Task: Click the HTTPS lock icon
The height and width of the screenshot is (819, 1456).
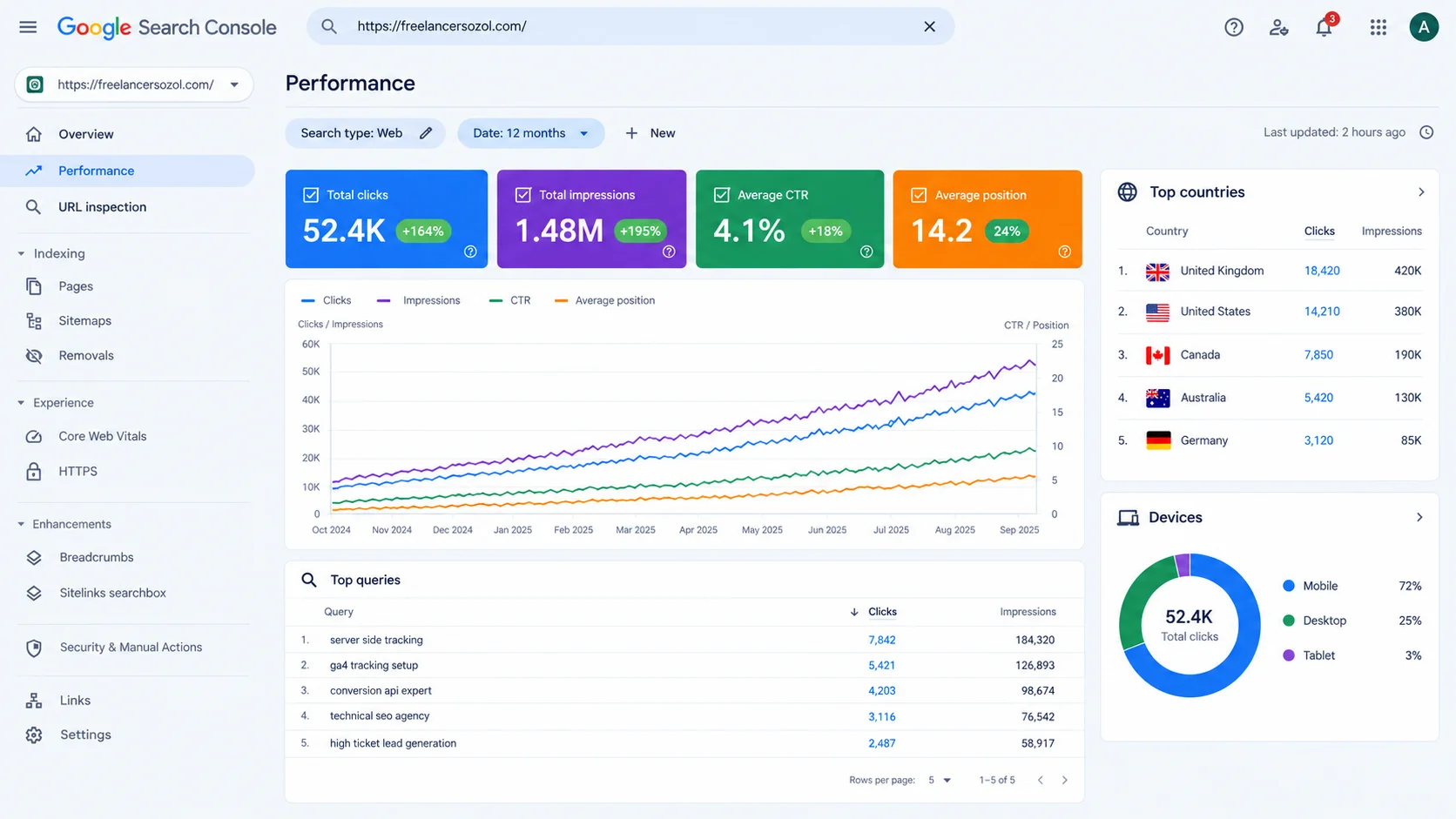Action: coord(34,472)
